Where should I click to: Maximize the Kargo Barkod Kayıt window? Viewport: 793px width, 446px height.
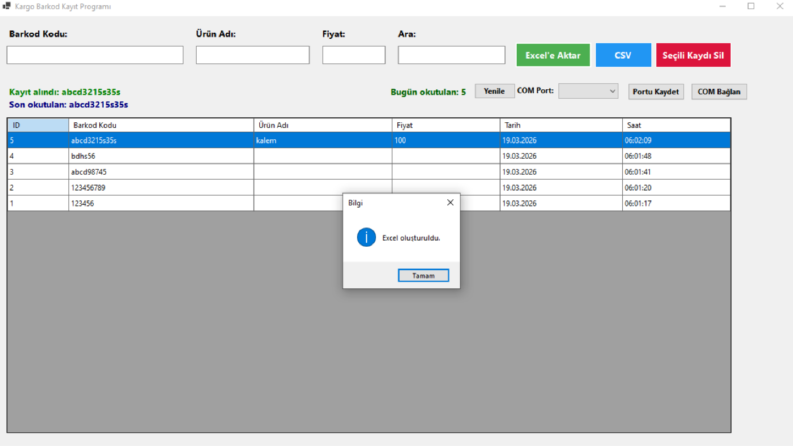[x=751, y=6]
